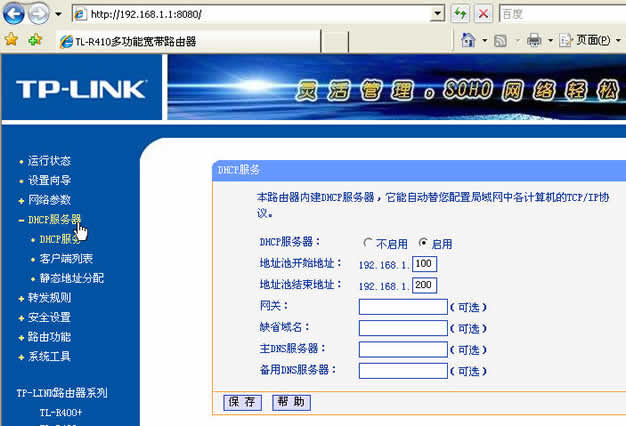Click the 网关 input field
626x426 pixels.
403,307
